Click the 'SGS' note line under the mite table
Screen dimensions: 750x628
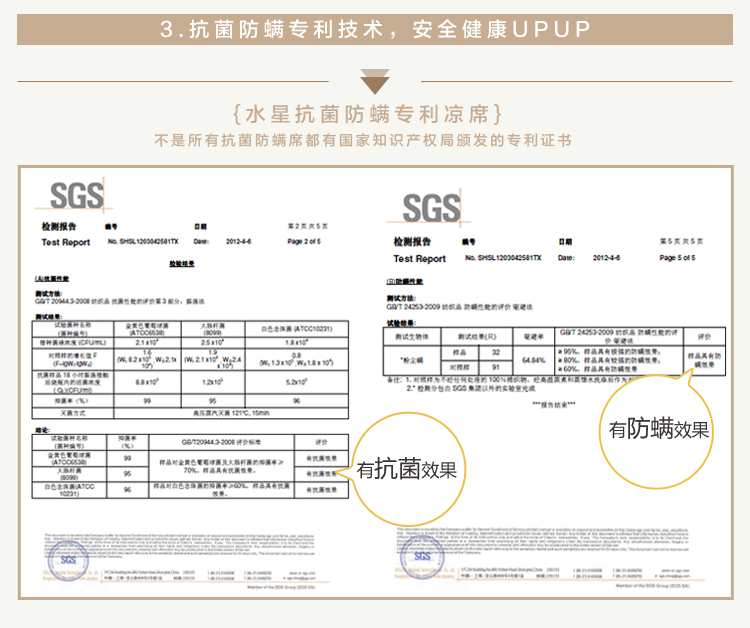pos(471,389)
